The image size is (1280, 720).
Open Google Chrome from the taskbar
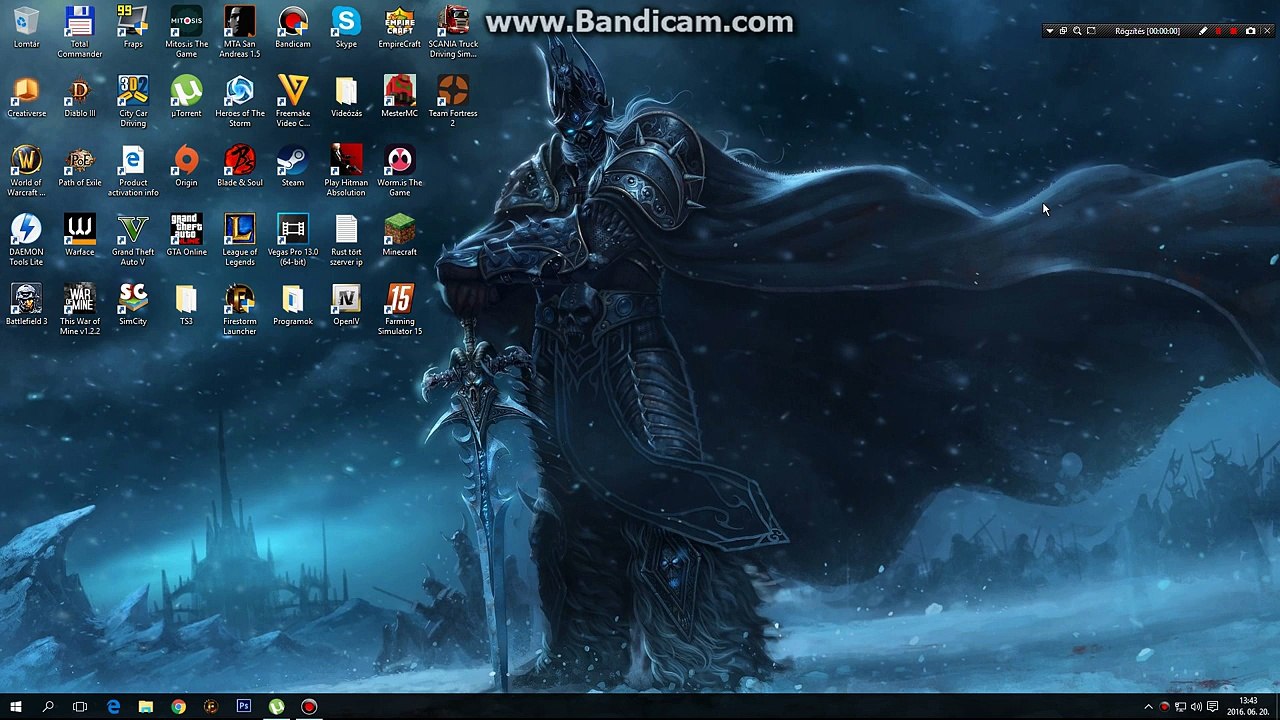(178, 707)
